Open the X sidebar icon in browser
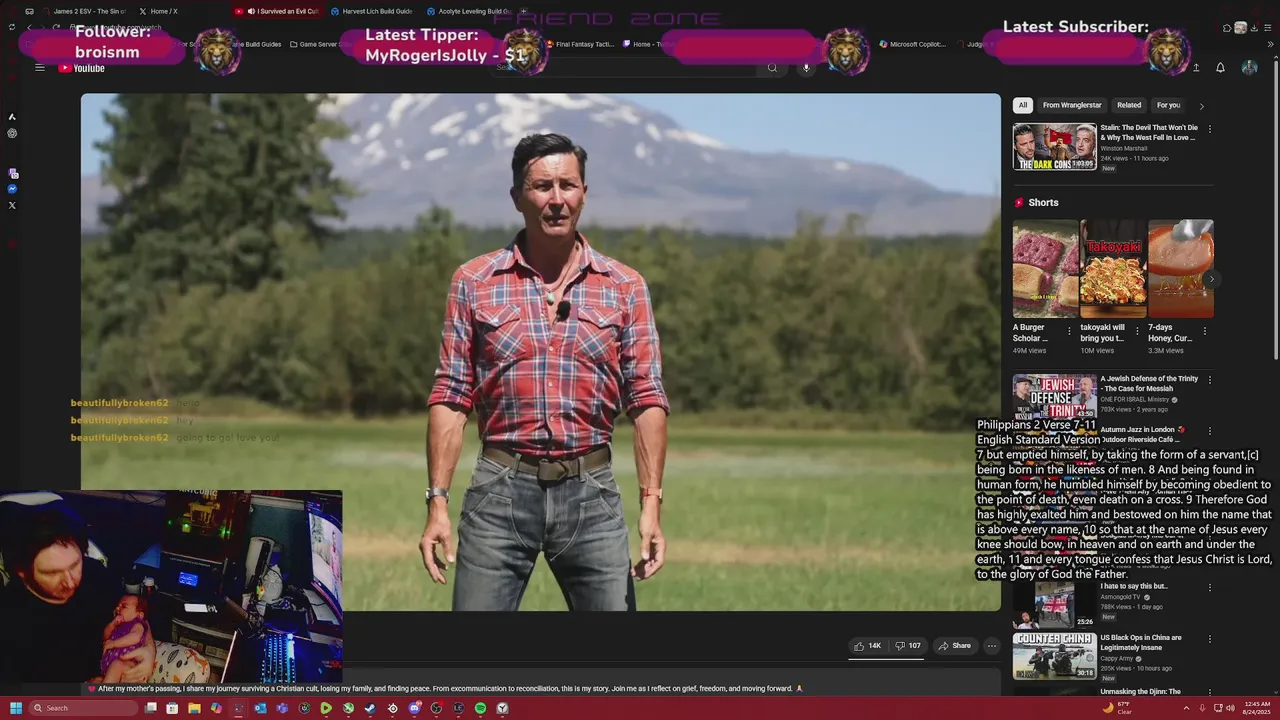 point(12,205)
